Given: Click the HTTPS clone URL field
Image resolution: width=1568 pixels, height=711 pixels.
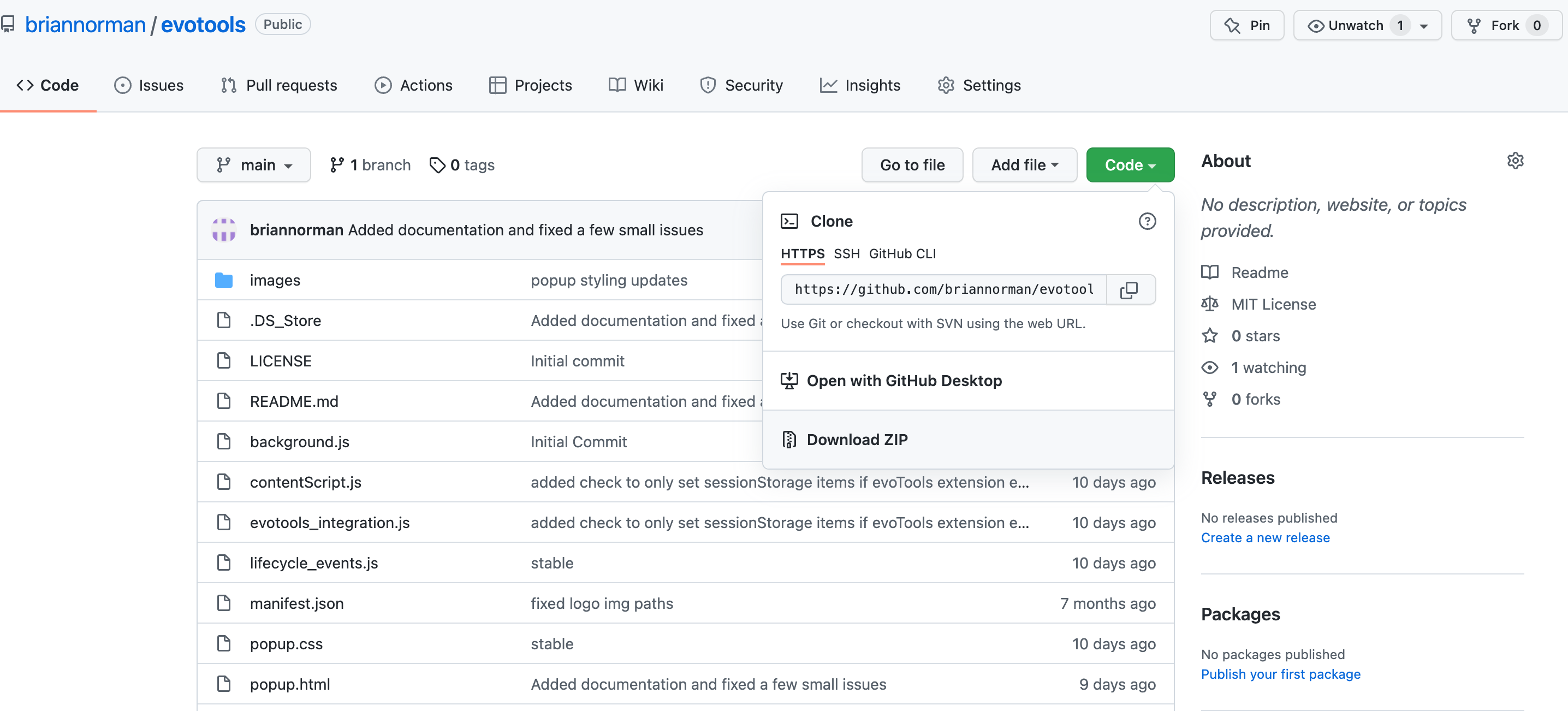Looking at the screenshot, I should point(943,290).
